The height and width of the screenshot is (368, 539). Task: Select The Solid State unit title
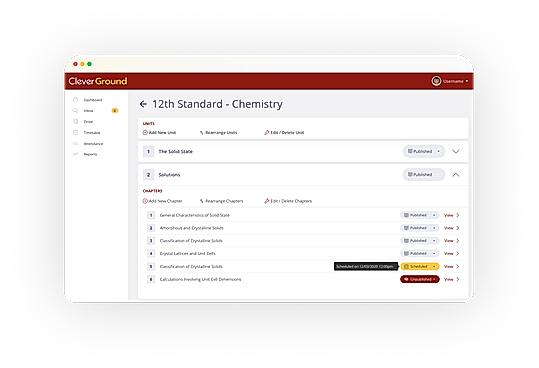click(175, 152)
